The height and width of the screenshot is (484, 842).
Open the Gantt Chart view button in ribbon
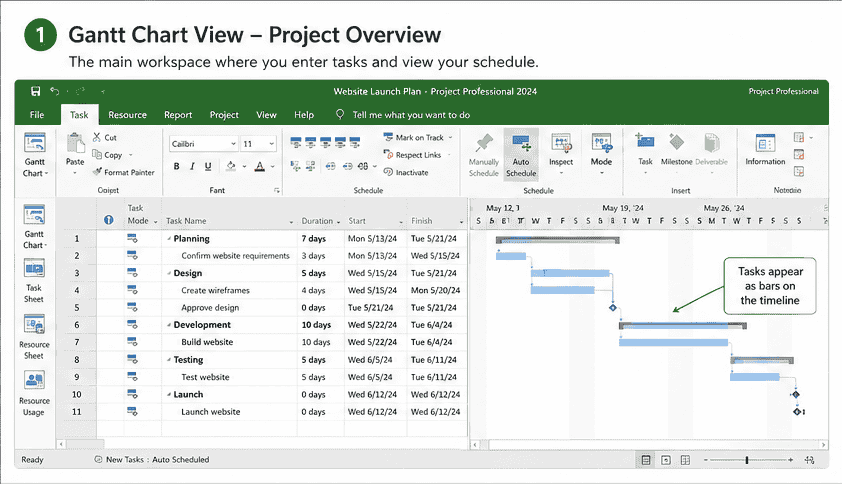point(35,155)
